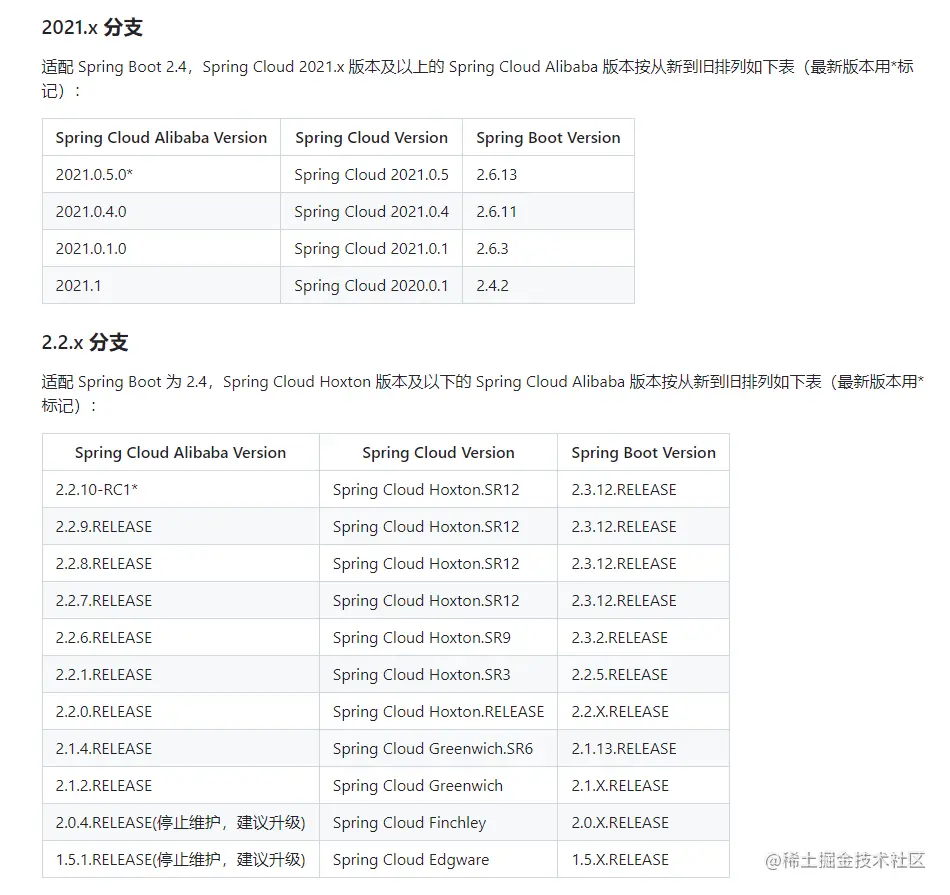Select the "Spring Cloud Greenwich.SR6" cell
This screenshot has width=950, height=895.
tap(438, 748)
